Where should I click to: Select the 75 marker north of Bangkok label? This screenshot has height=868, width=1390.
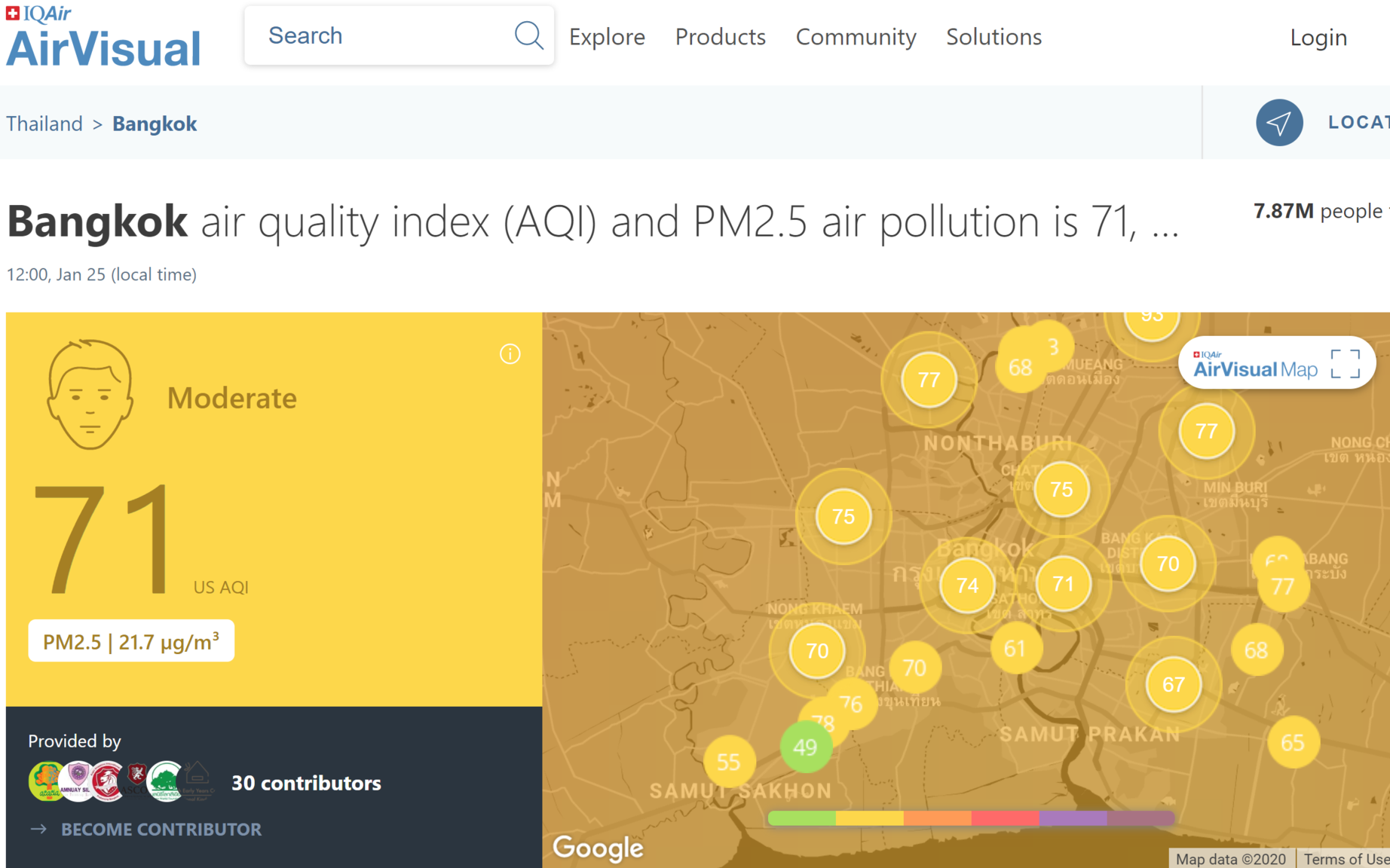click(1061, 489)
